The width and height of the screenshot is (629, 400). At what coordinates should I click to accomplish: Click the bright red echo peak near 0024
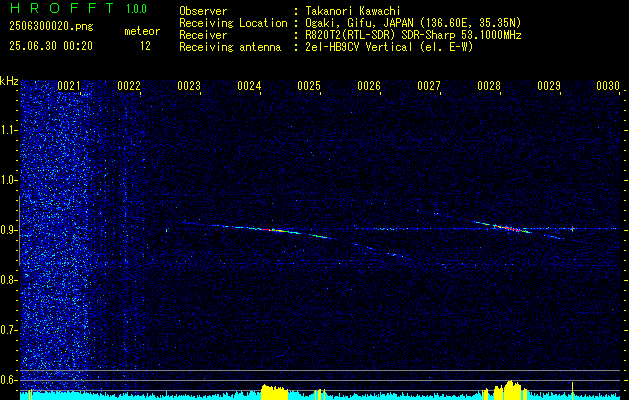tap(270, 230)
